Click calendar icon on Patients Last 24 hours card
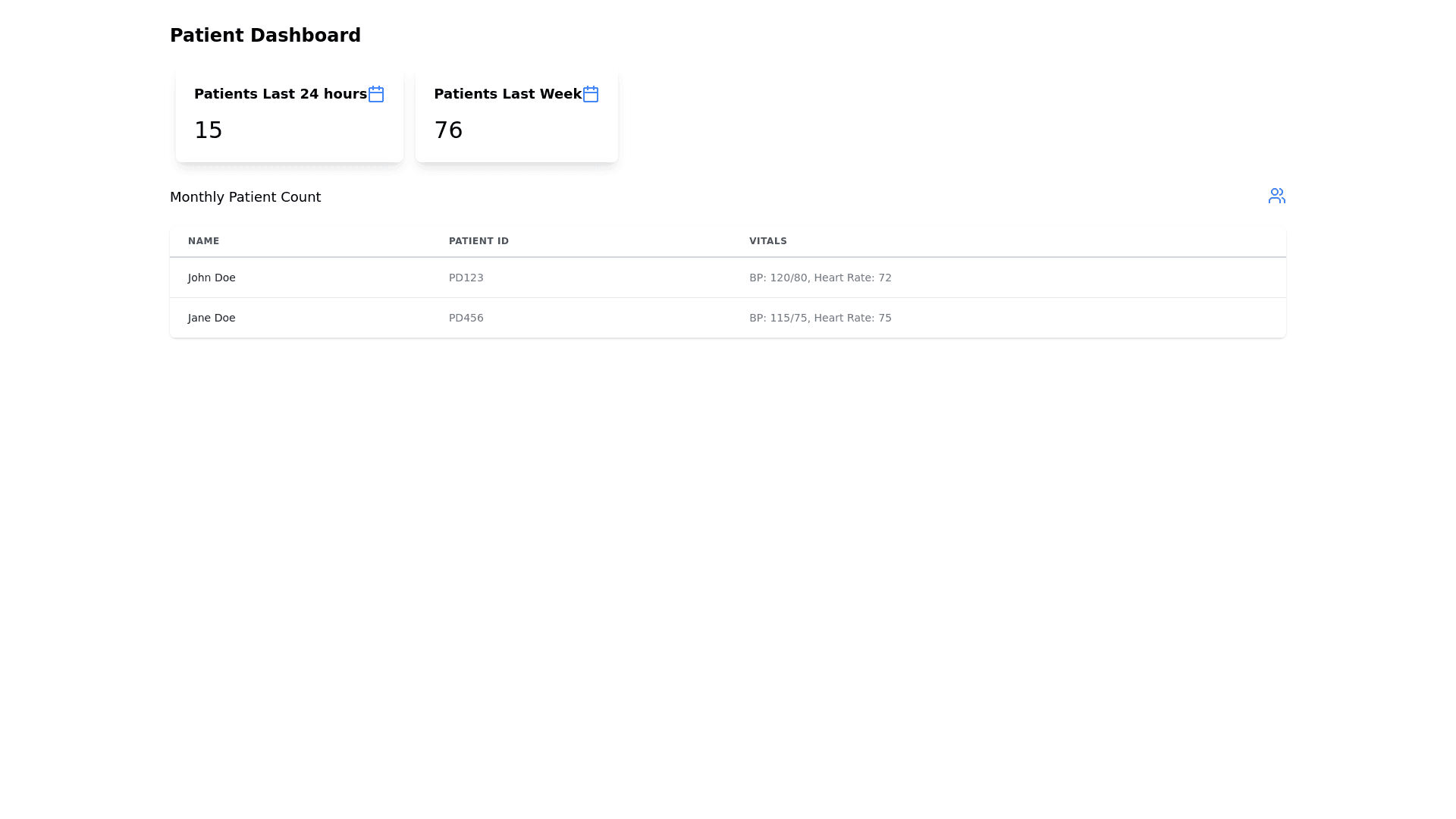1456x819 pixels. pyautogui.click(x=376, y=94)
